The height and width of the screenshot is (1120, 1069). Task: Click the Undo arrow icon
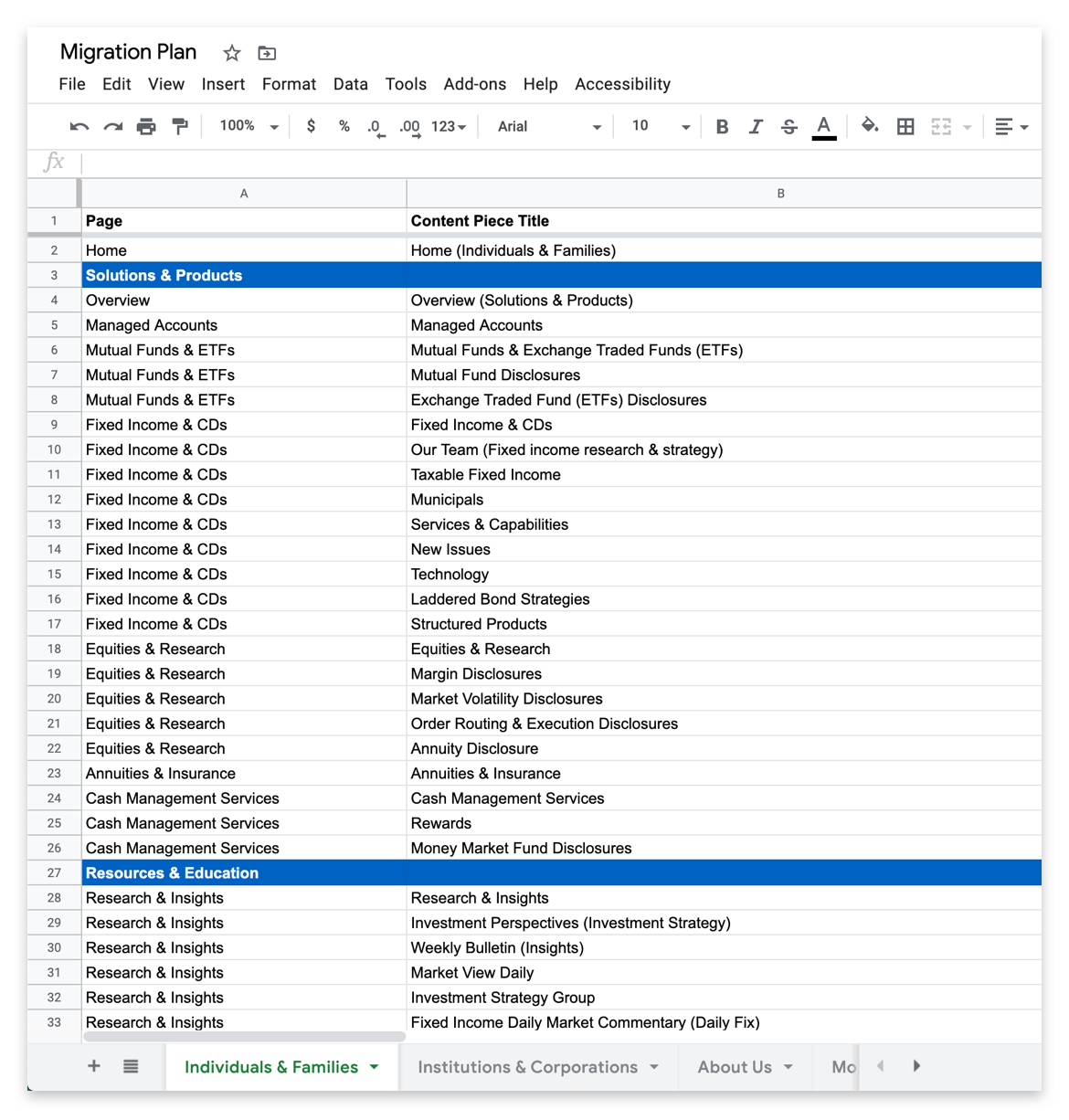tap(79, 127)
